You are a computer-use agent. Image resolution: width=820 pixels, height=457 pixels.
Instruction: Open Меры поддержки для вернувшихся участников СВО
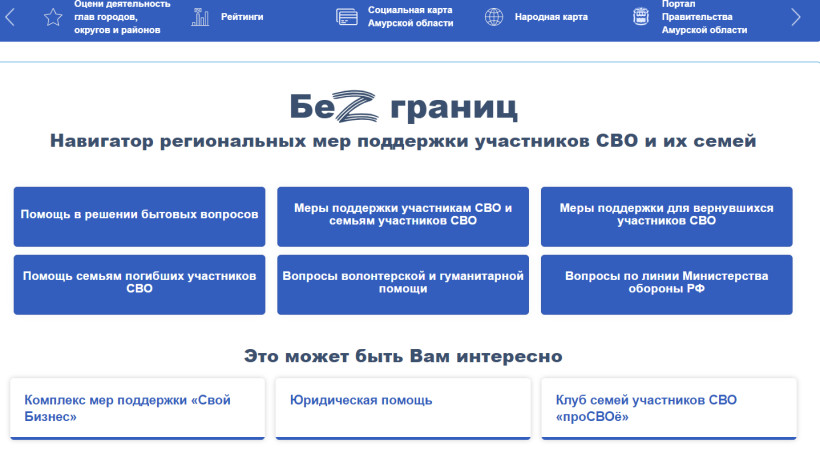coord(666,216)
